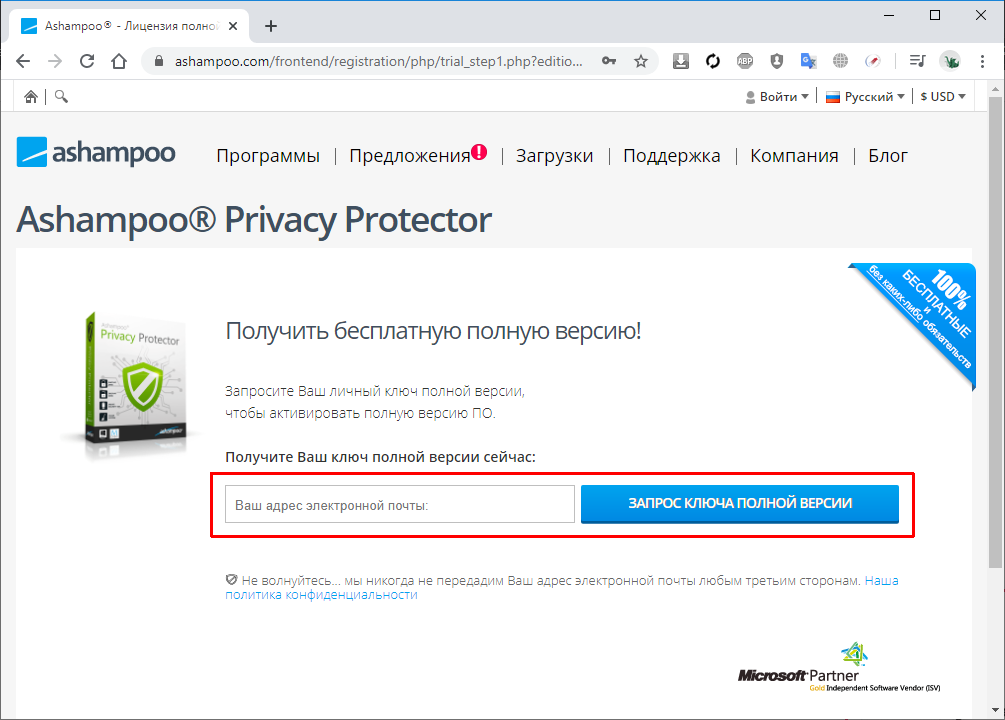This screenshot has height=720, width=1005.
Task: Click the key icon in the address bar
Action: 609,60
